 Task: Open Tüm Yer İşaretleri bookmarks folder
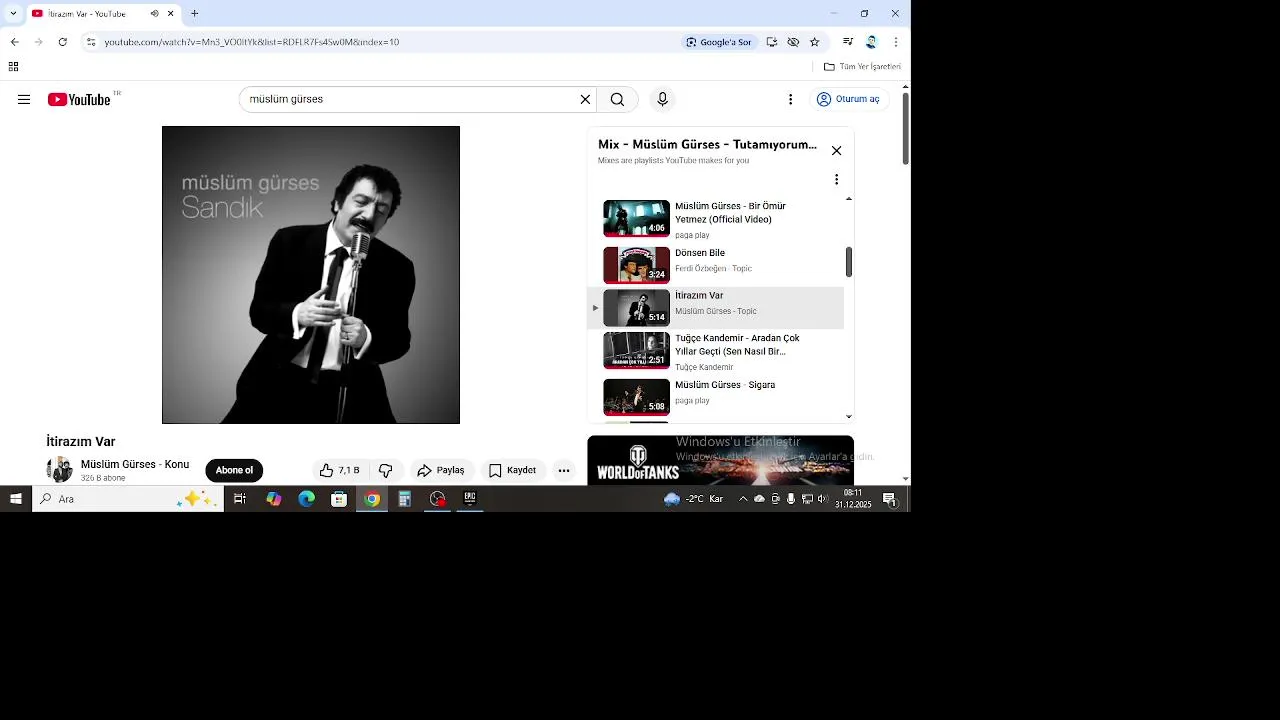[x=862, y=67]
